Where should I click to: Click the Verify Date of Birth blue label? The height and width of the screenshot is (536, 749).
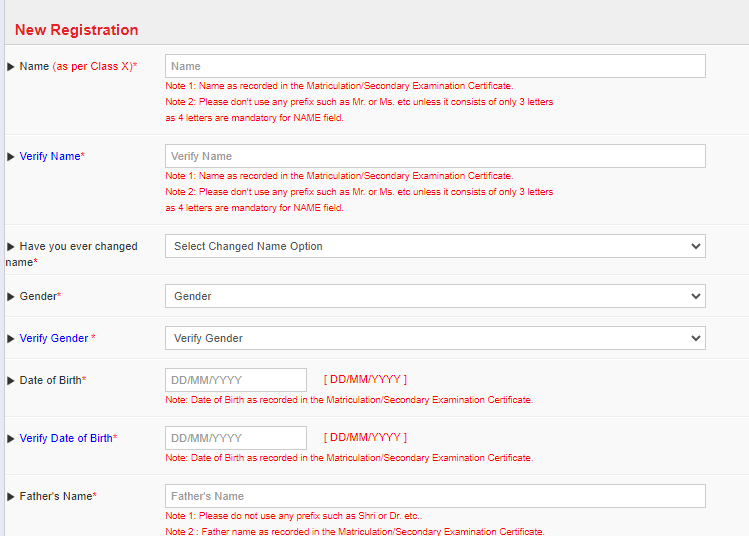pyautogui.click(x=66, y=438)
